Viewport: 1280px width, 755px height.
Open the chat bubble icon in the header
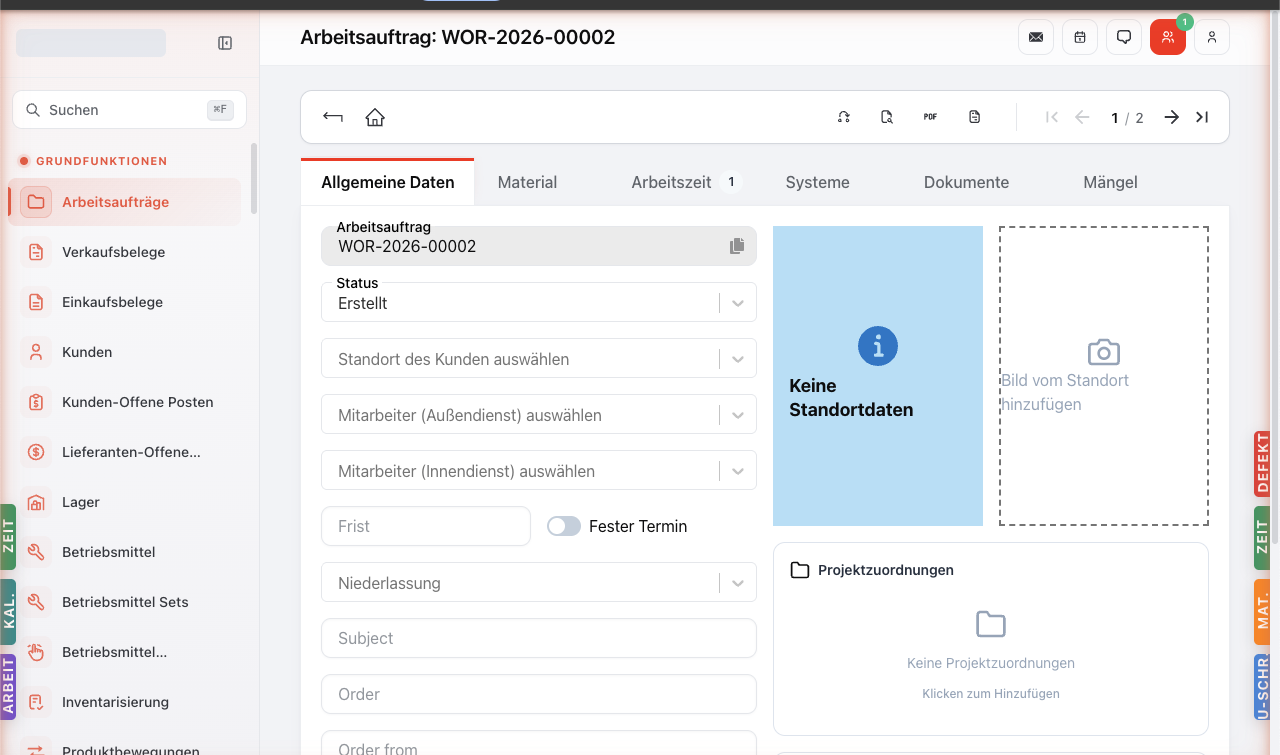pos(1124,37)
